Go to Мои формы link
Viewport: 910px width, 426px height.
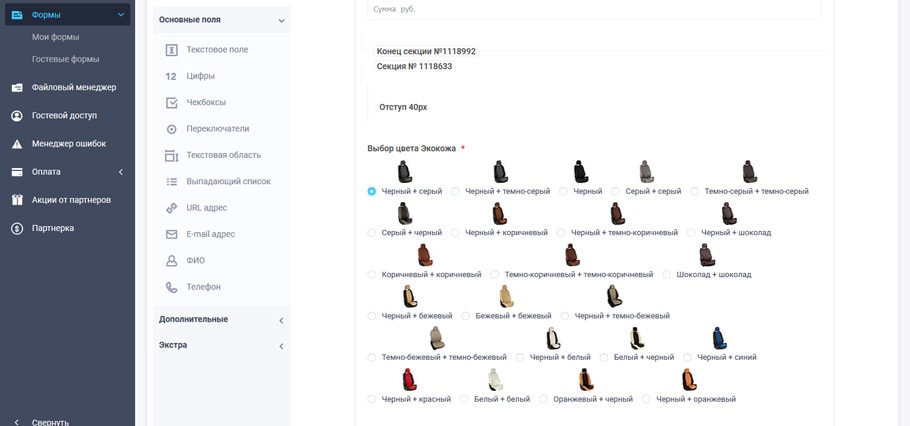55,37
